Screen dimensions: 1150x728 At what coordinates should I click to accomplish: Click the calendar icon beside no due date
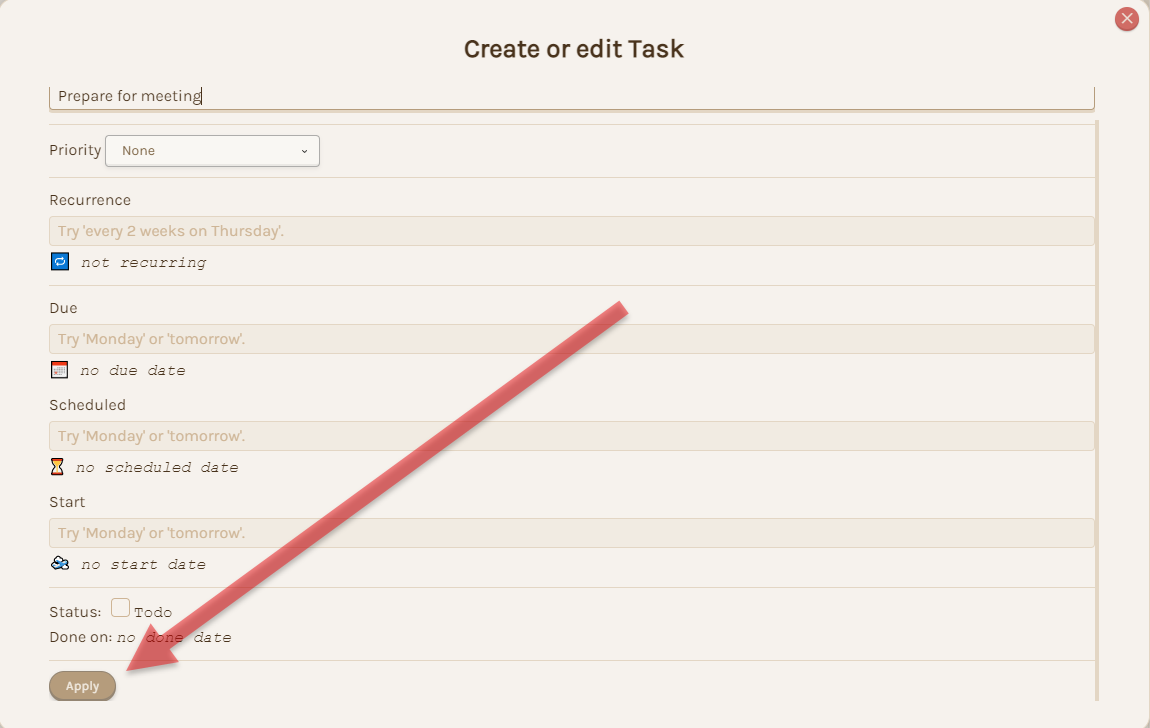(59, 369)
